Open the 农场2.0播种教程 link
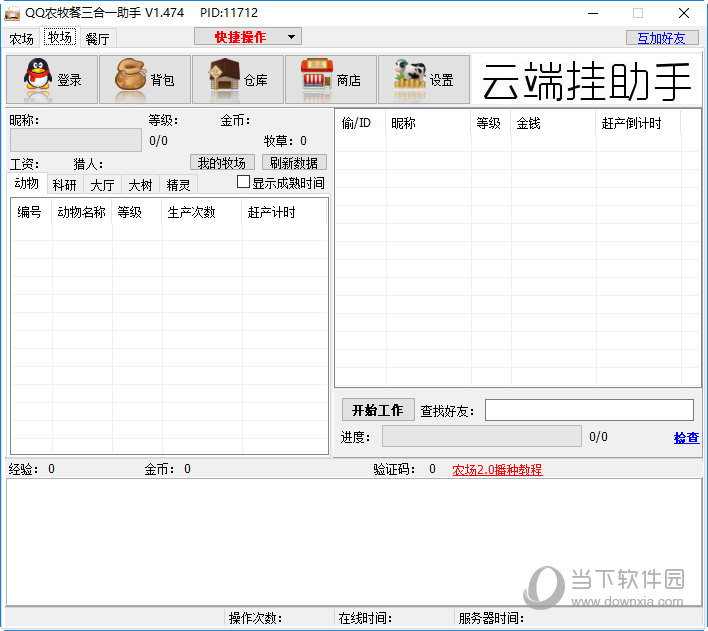This screenshot has width=708, height=631. click(497, 469)
